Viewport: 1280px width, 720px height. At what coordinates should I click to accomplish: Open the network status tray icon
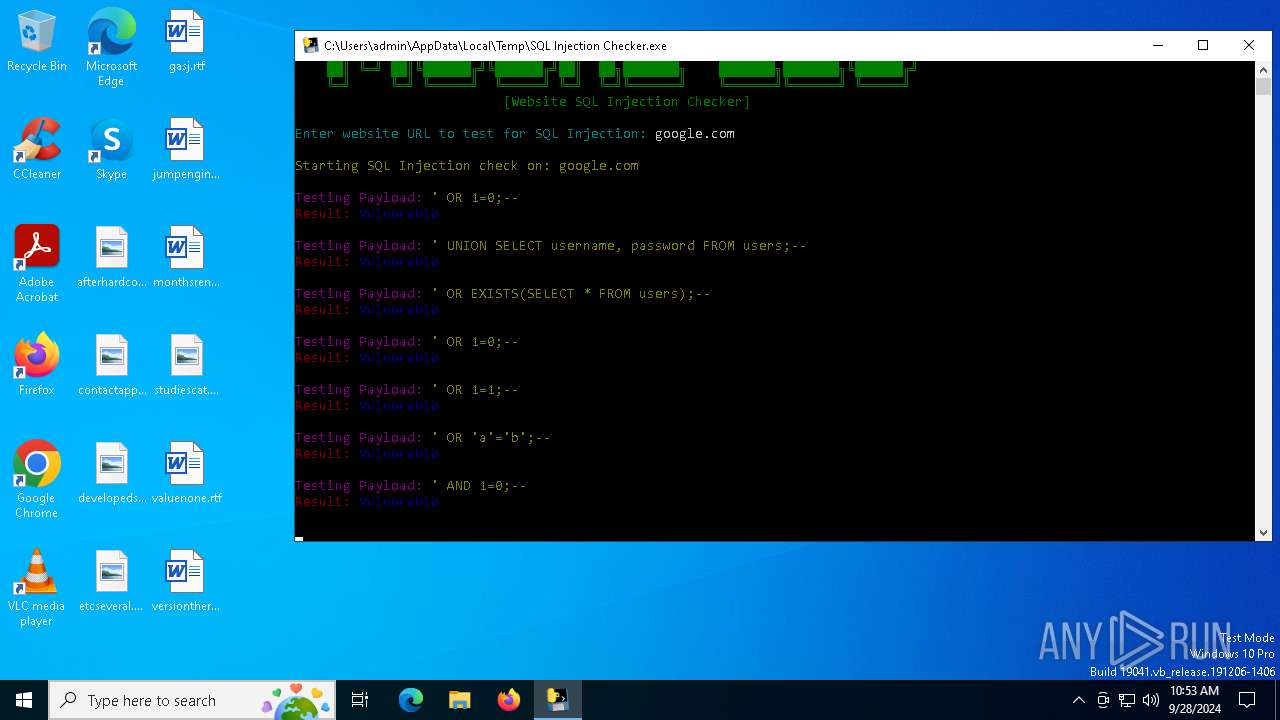point(1127,700)
